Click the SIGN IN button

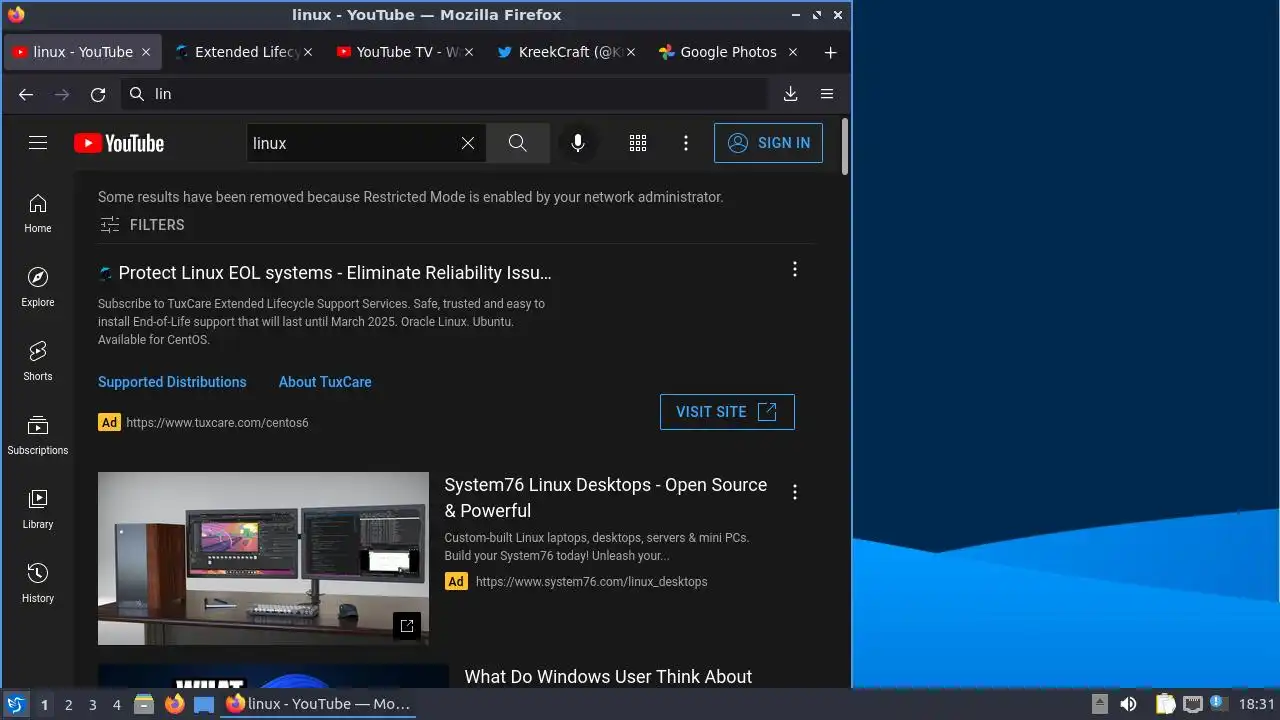click(768, 143)
